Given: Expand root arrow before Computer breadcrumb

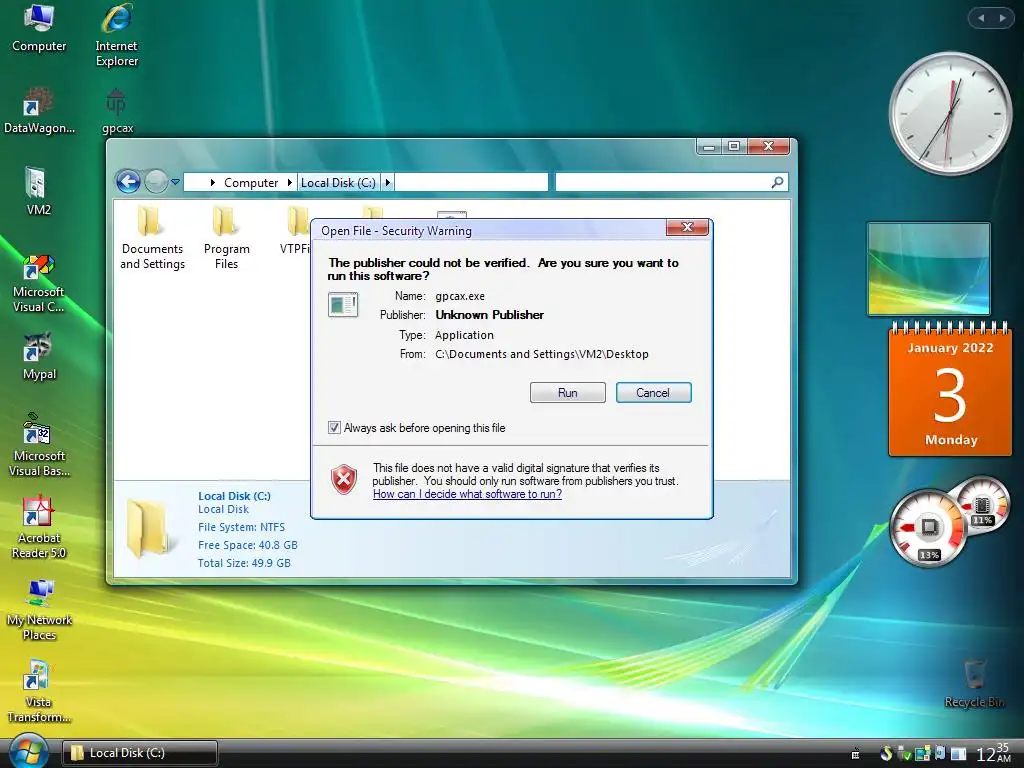Looking at the screenshot, I should point(212,183).
